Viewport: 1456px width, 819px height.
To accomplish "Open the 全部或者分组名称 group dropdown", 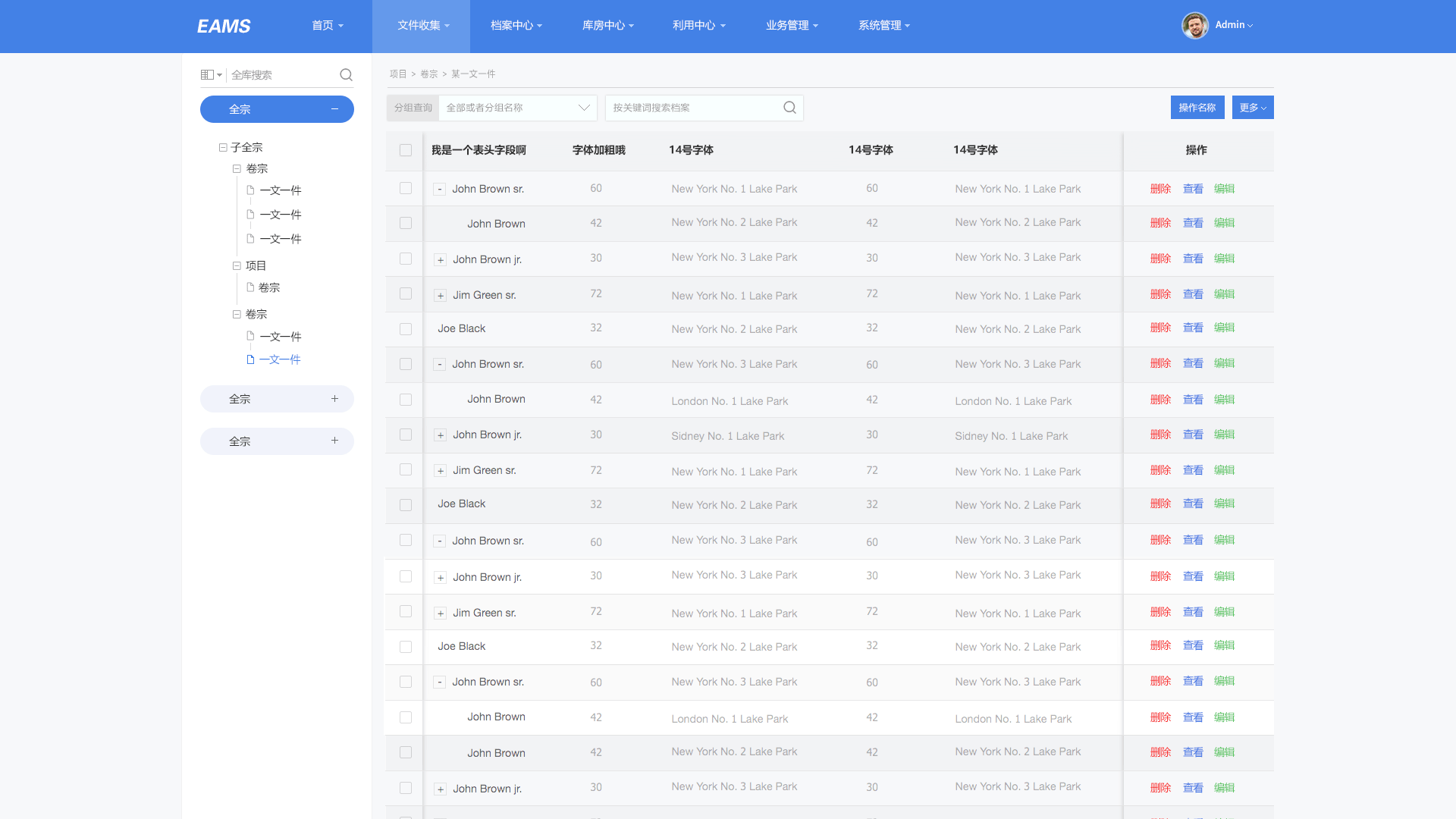I will [x=517, y=108].
